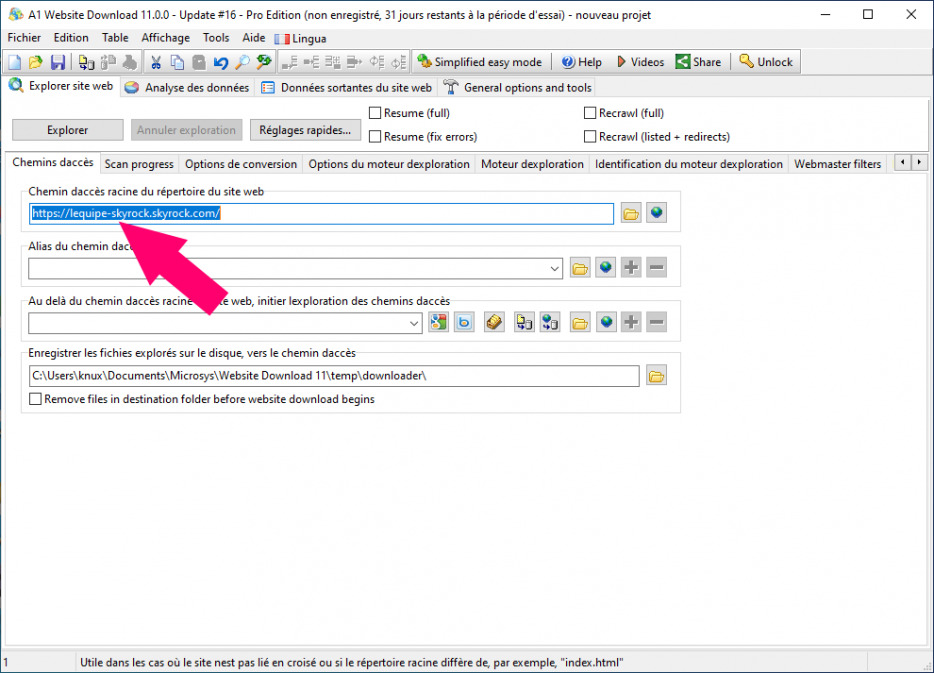
Task: Browse for the download destination folder
Action: pos(656,376)
